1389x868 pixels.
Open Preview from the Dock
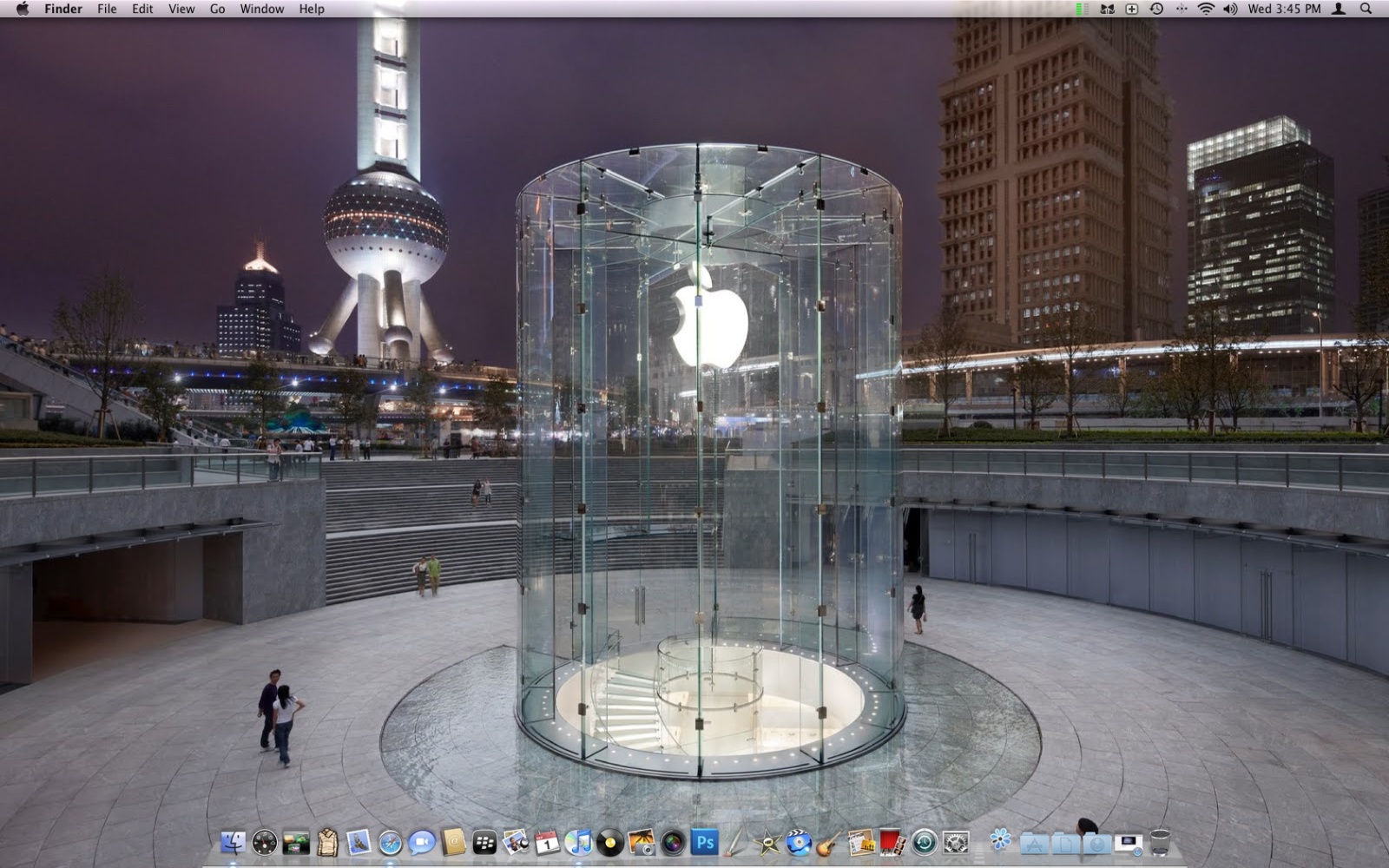pyautogui.click(x=516, y=842)
